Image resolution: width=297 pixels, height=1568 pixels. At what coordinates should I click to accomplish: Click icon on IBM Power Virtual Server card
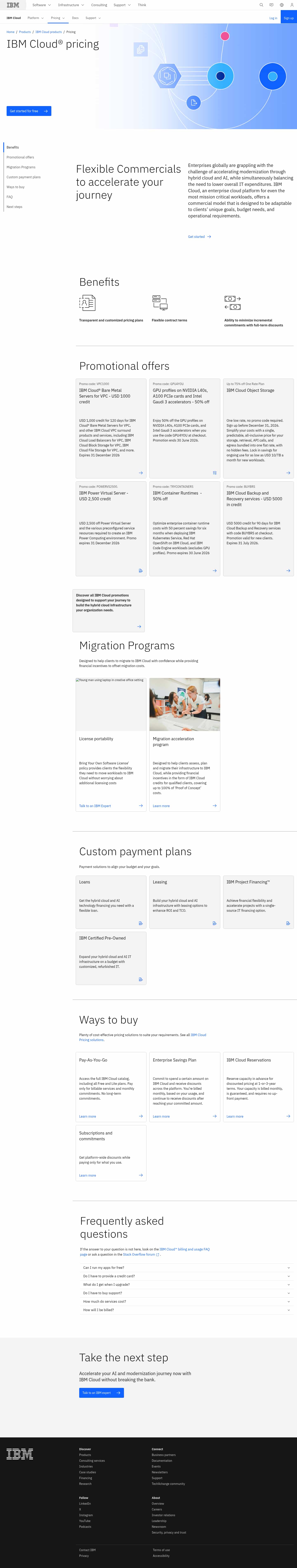[141, 571]
